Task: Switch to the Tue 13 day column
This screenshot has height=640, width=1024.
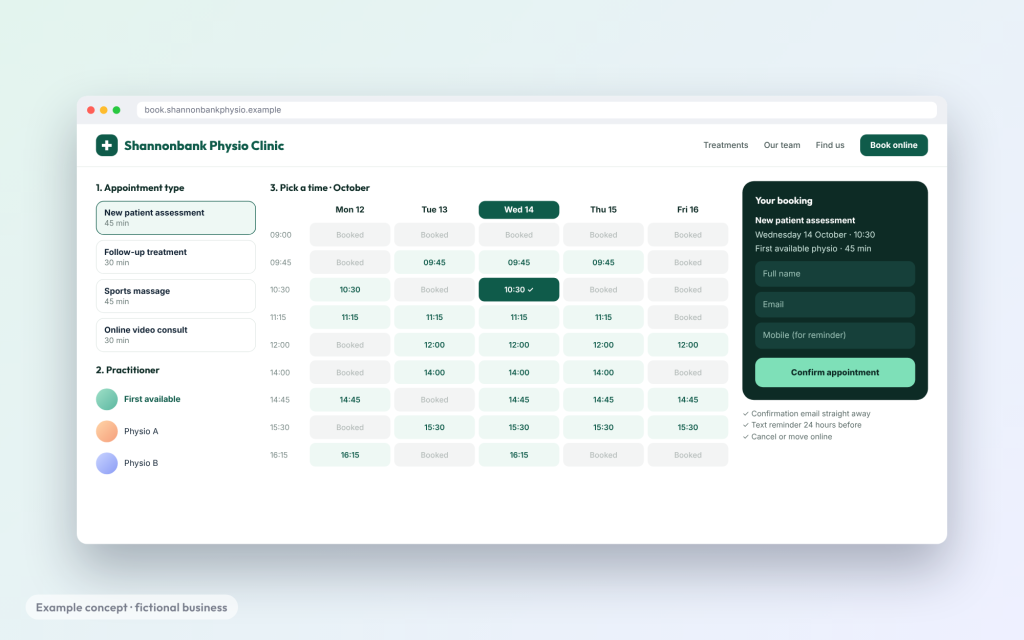Action: click(434, 210)
